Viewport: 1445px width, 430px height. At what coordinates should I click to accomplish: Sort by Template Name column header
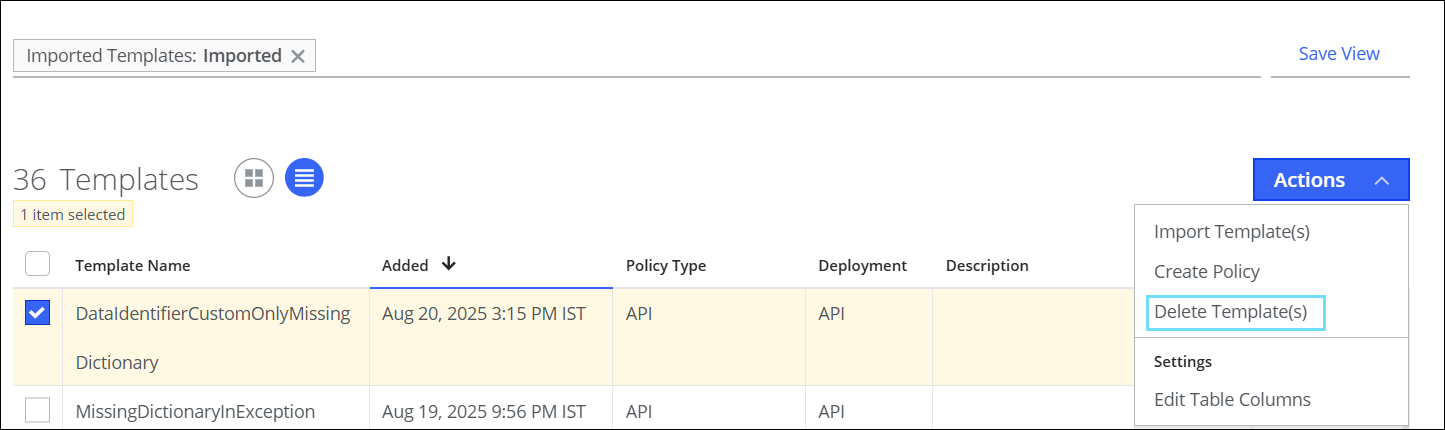(x=132, y=266)
